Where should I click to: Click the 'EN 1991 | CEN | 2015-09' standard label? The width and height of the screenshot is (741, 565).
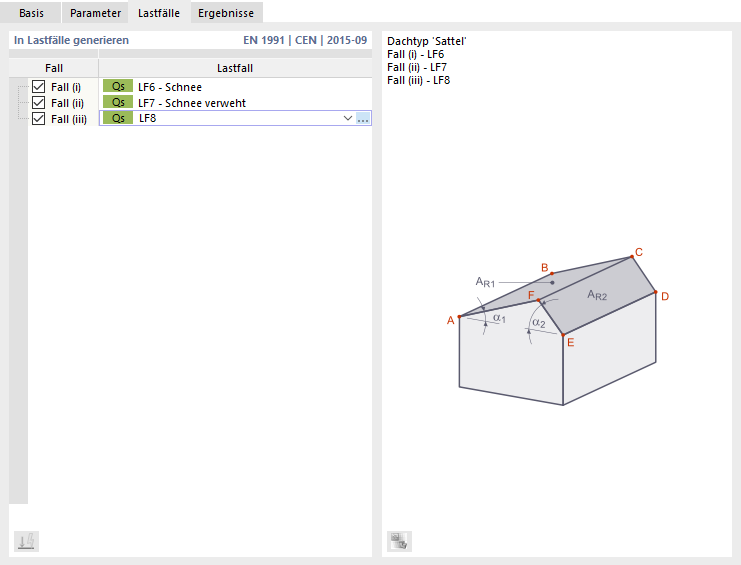tap(305, 40)
